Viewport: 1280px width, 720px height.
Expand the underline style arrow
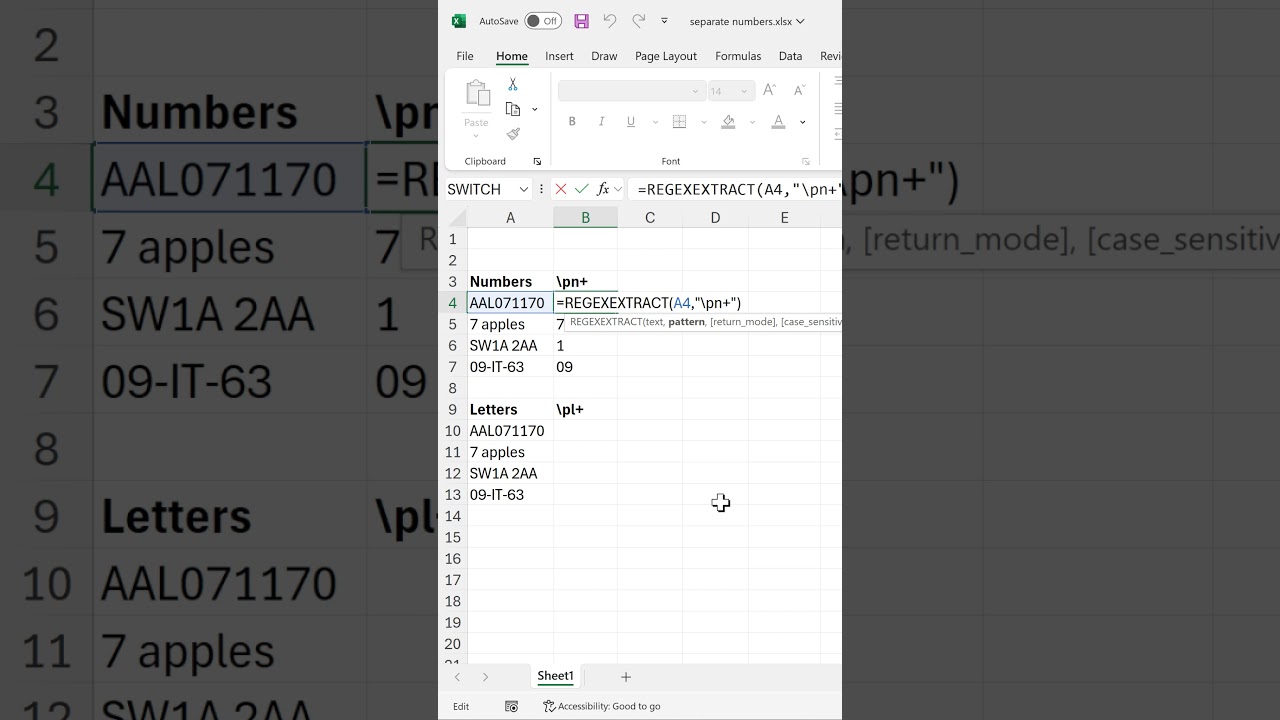654,122
